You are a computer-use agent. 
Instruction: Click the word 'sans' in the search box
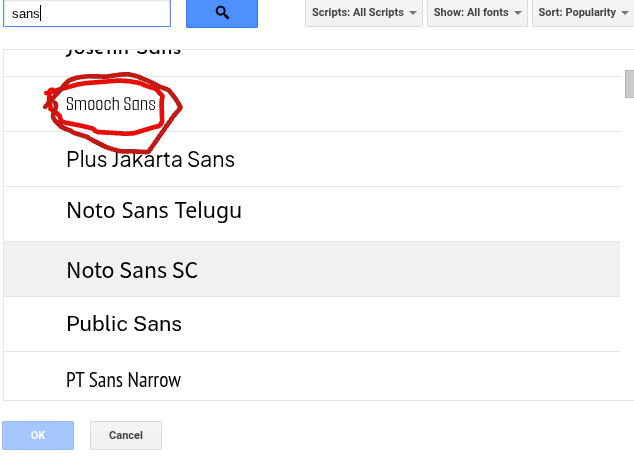[x=25, y=13]
